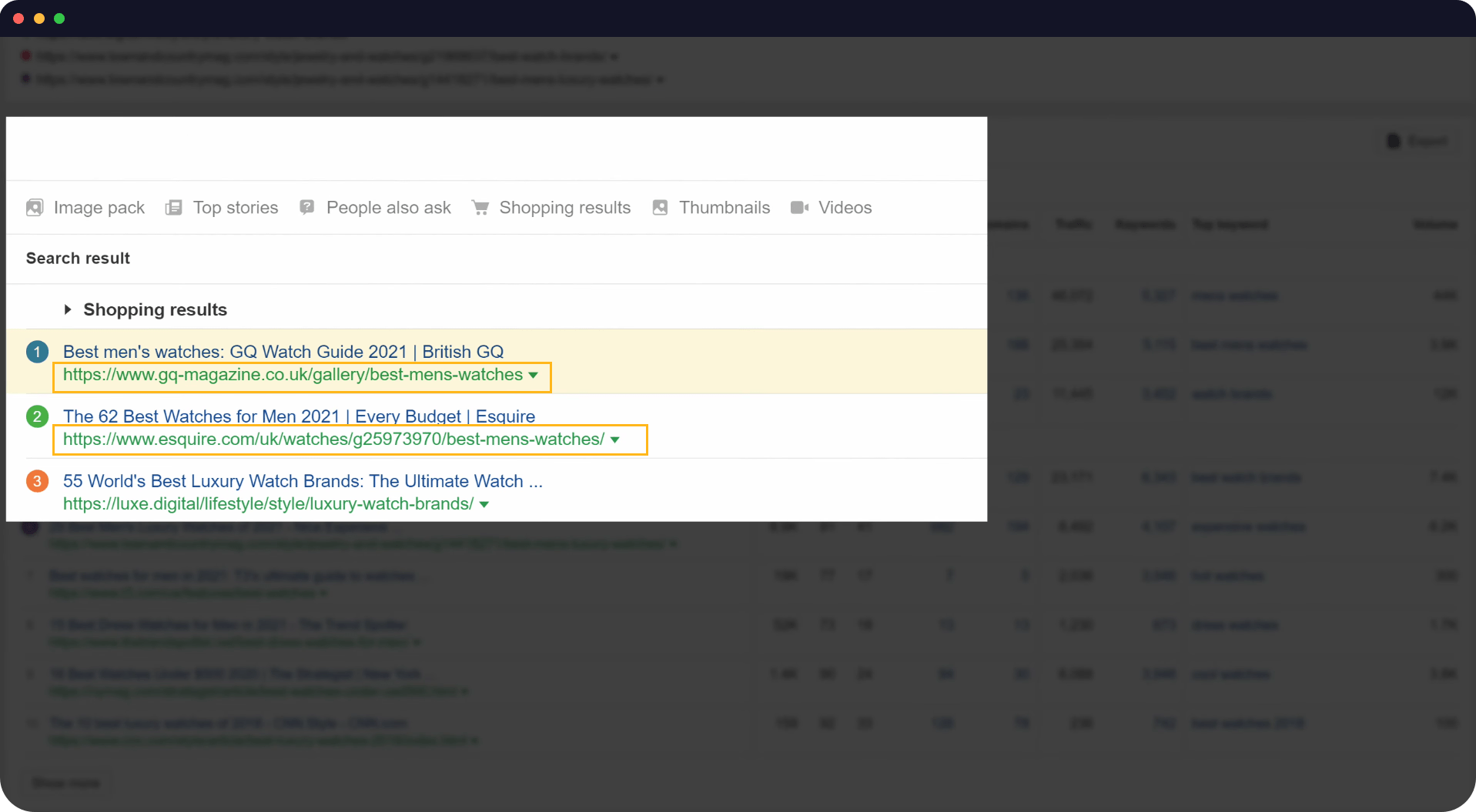Click the Thumbnails picture icon

660,208
